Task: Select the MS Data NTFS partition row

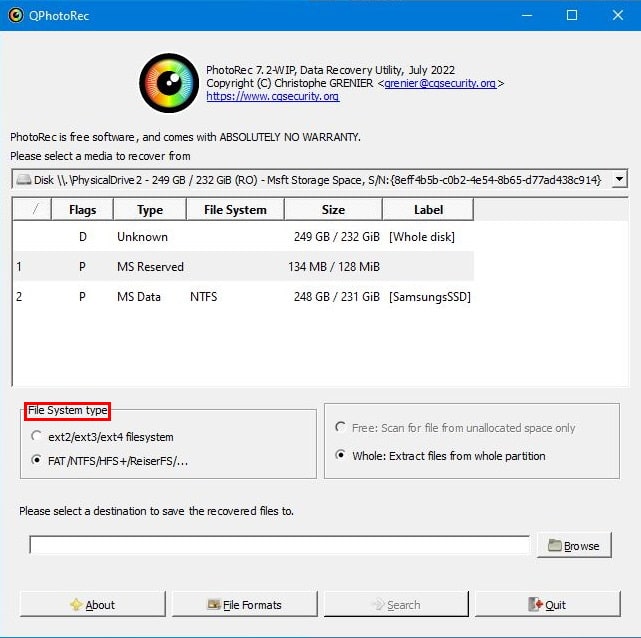Action: pyautogui.click(x=244, y=296)
